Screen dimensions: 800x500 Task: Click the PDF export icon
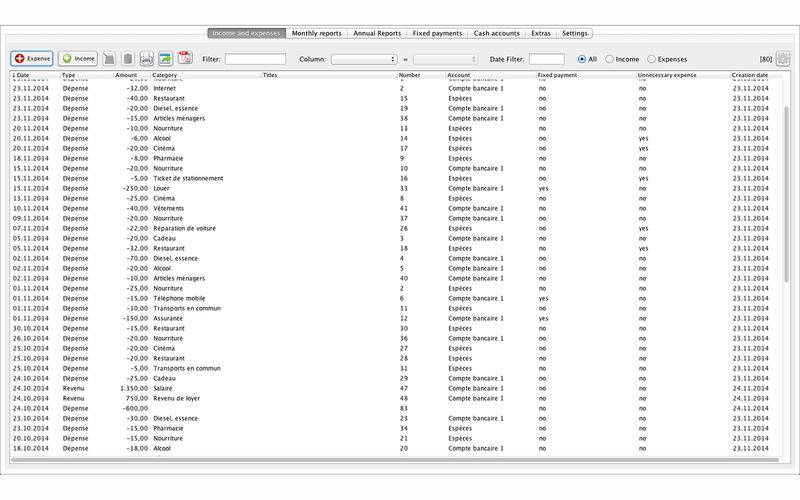[185, 58]
